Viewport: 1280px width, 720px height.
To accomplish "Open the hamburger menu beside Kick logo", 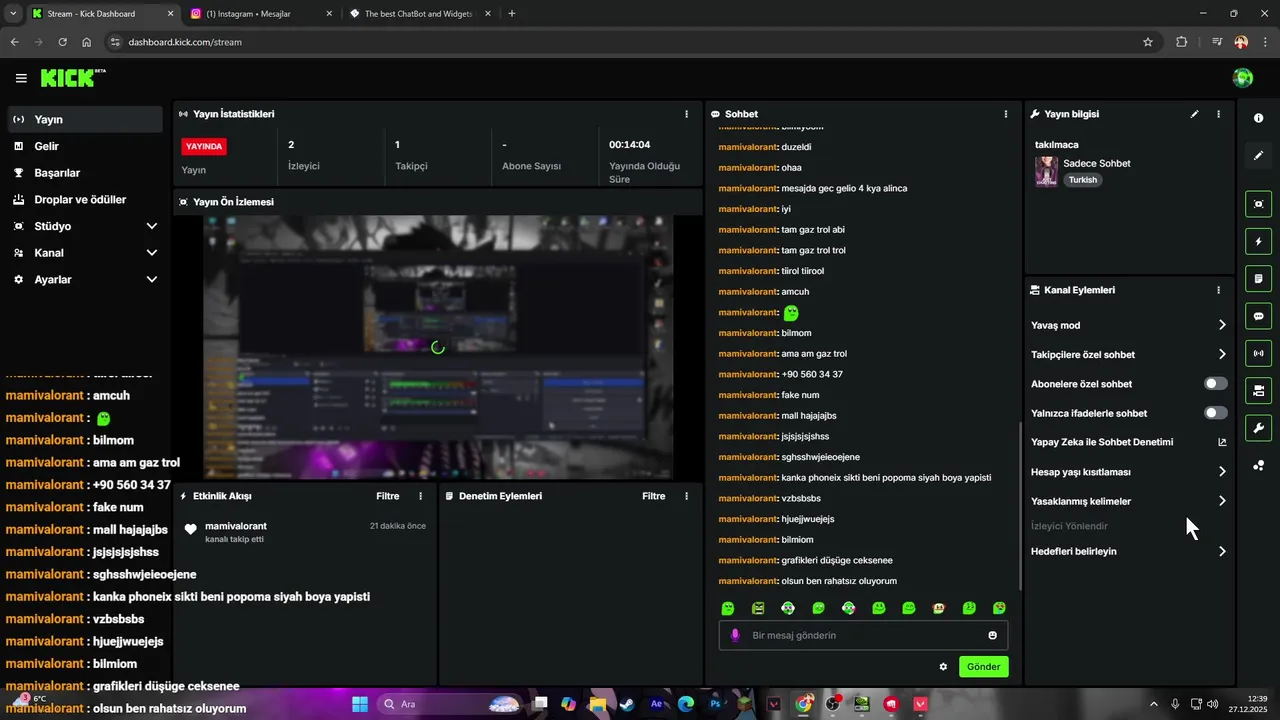I will [x=21, y=78].
